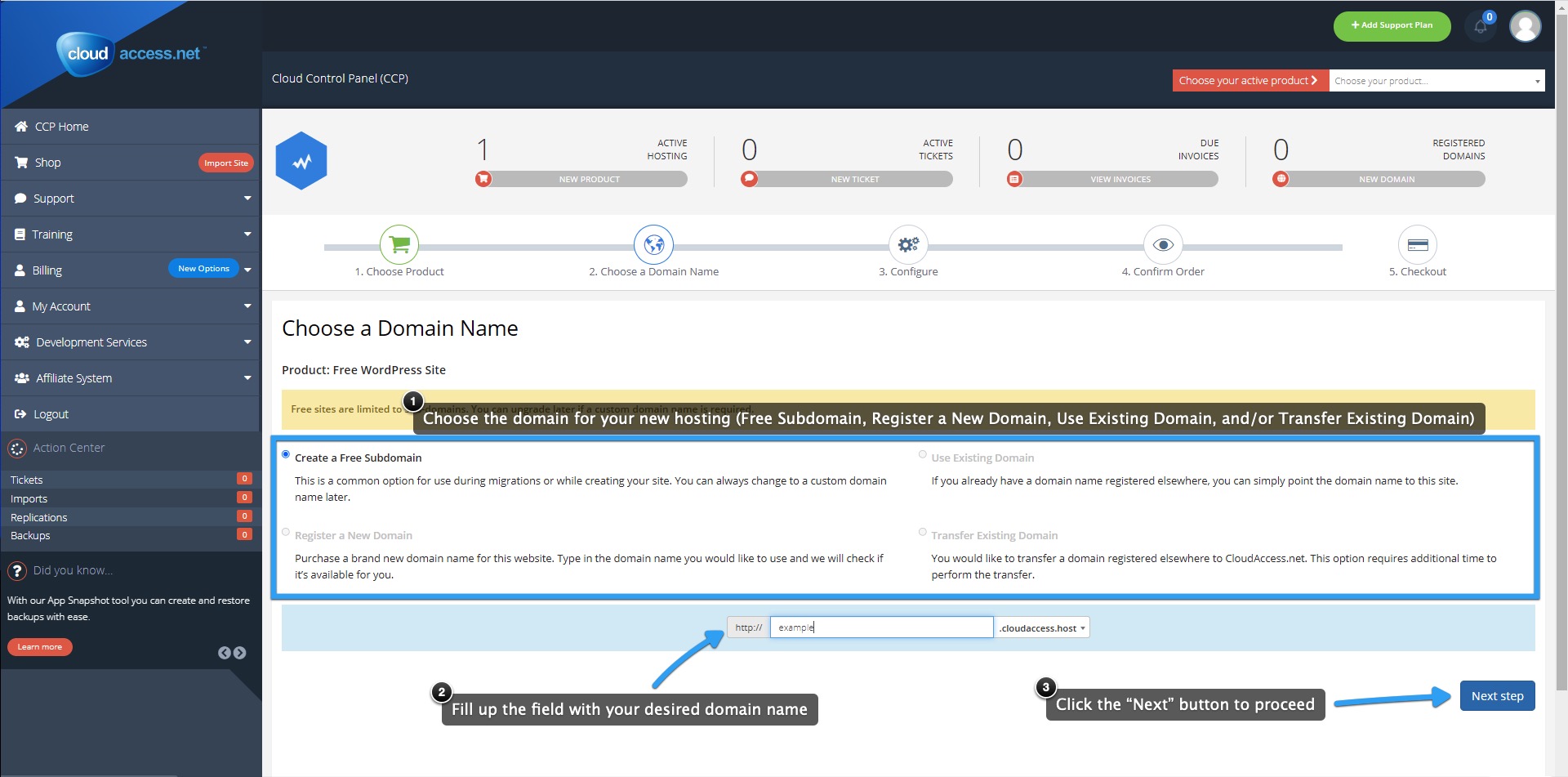
Task: Click the Action Center heading
Action: tap(69, 448)
